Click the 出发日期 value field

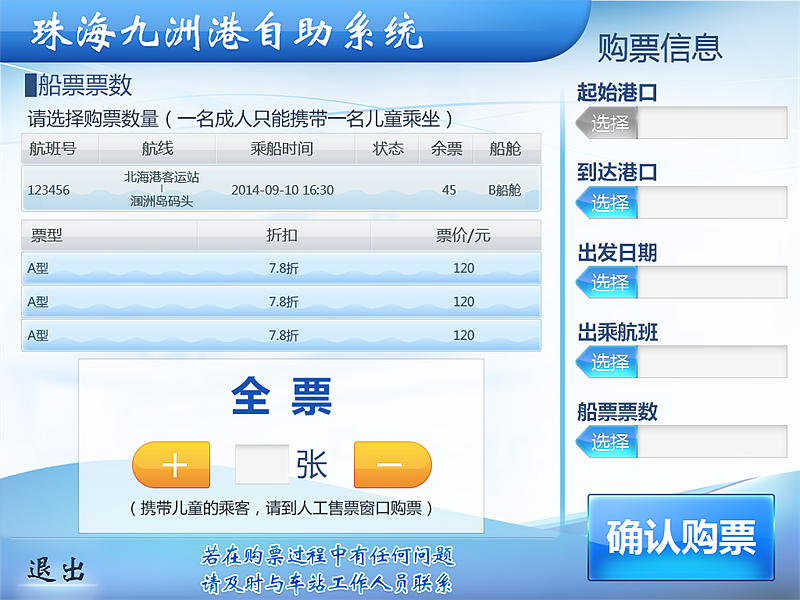(712, 282)
